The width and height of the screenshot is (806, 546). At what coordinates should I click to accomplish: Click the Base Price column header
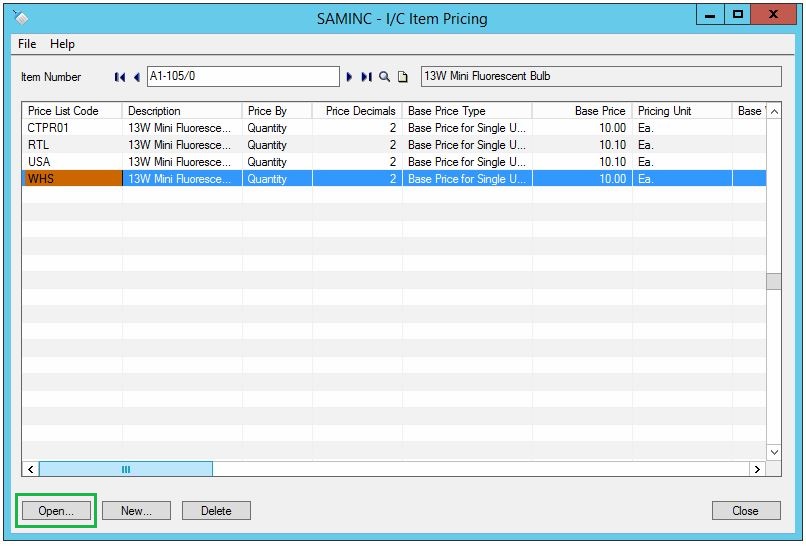click(x=581, y=111)
